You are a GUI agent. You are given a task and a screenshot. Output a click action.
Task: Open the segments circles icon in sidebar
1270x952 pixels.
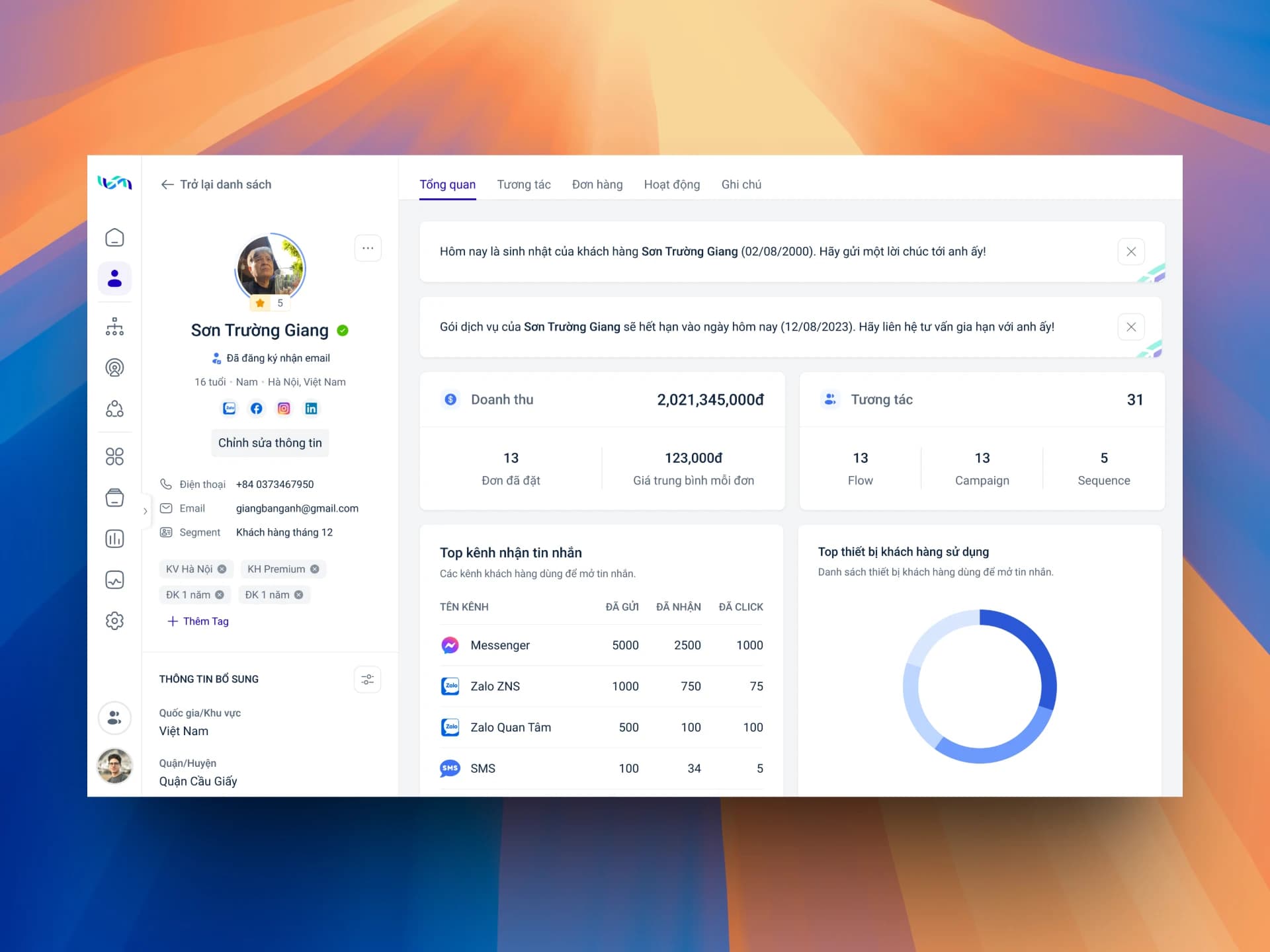pyautogui.click(x=114, y=409)
